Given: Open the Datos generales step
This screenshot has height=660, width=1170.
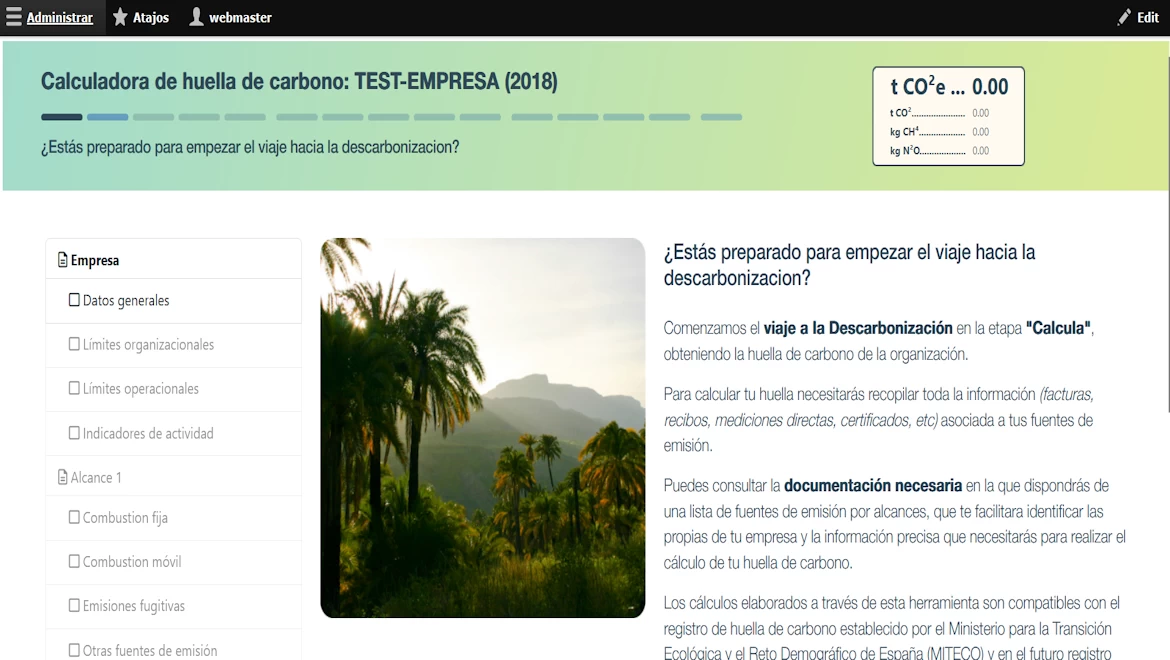Looking at the screenshot, I should coord(173,301).
